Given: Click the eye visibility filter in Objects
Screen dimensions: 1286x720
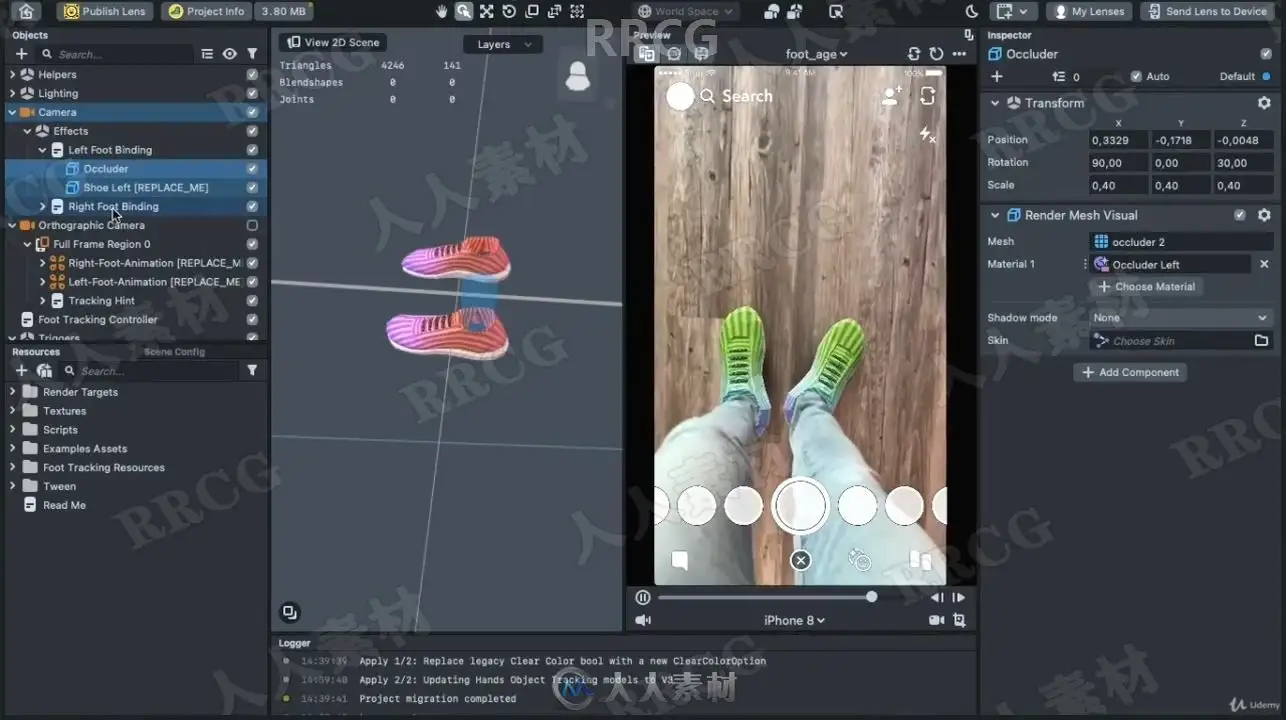Looking at the screenshot, I should (x=230, y=54).
